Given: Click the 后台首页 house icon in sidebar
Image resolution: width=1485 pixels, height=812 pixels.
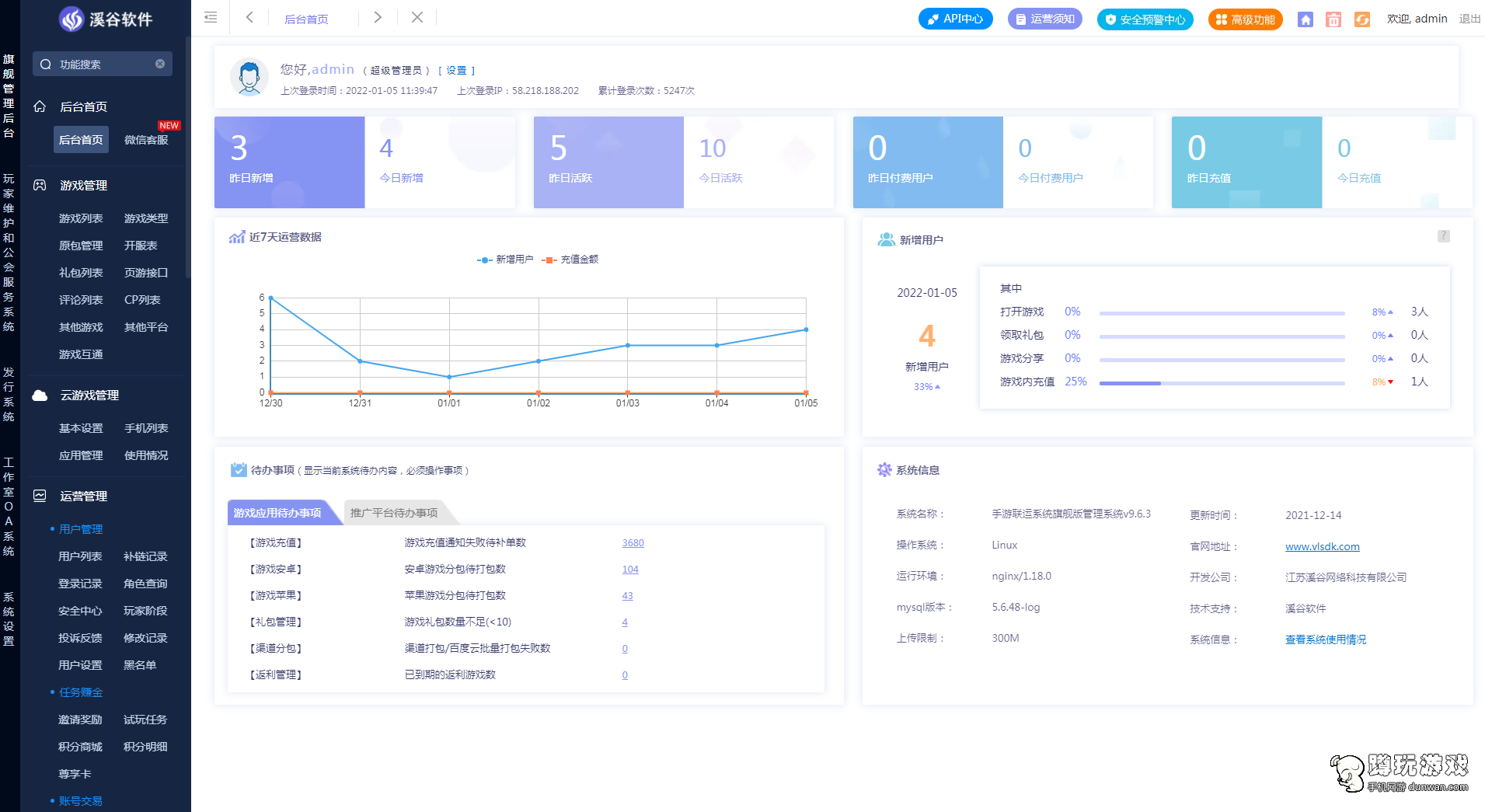Looking at the screenshot, I should point(40,106).
